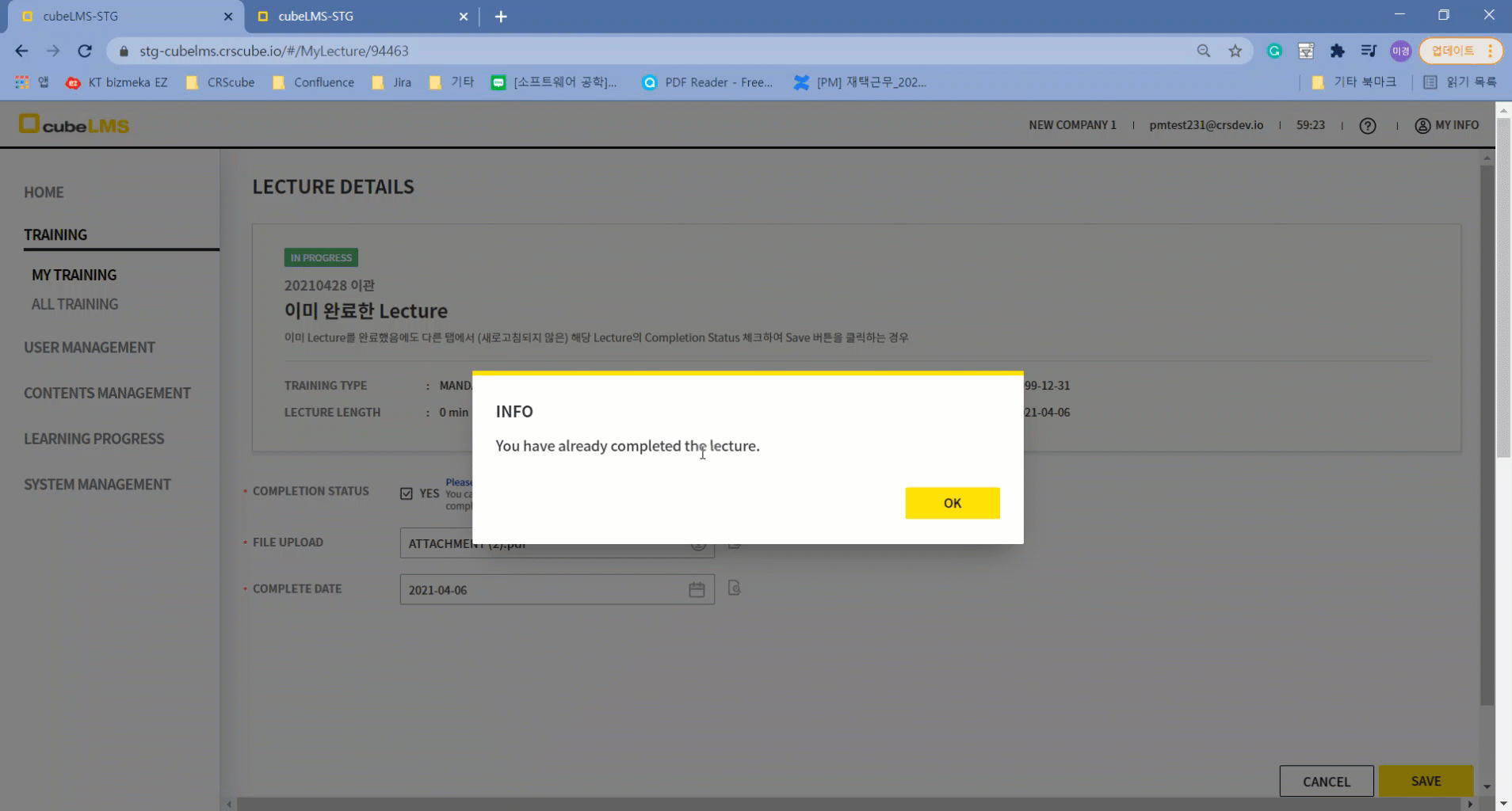
Task: Click the help question mark icon
Action: point(1367,125)
